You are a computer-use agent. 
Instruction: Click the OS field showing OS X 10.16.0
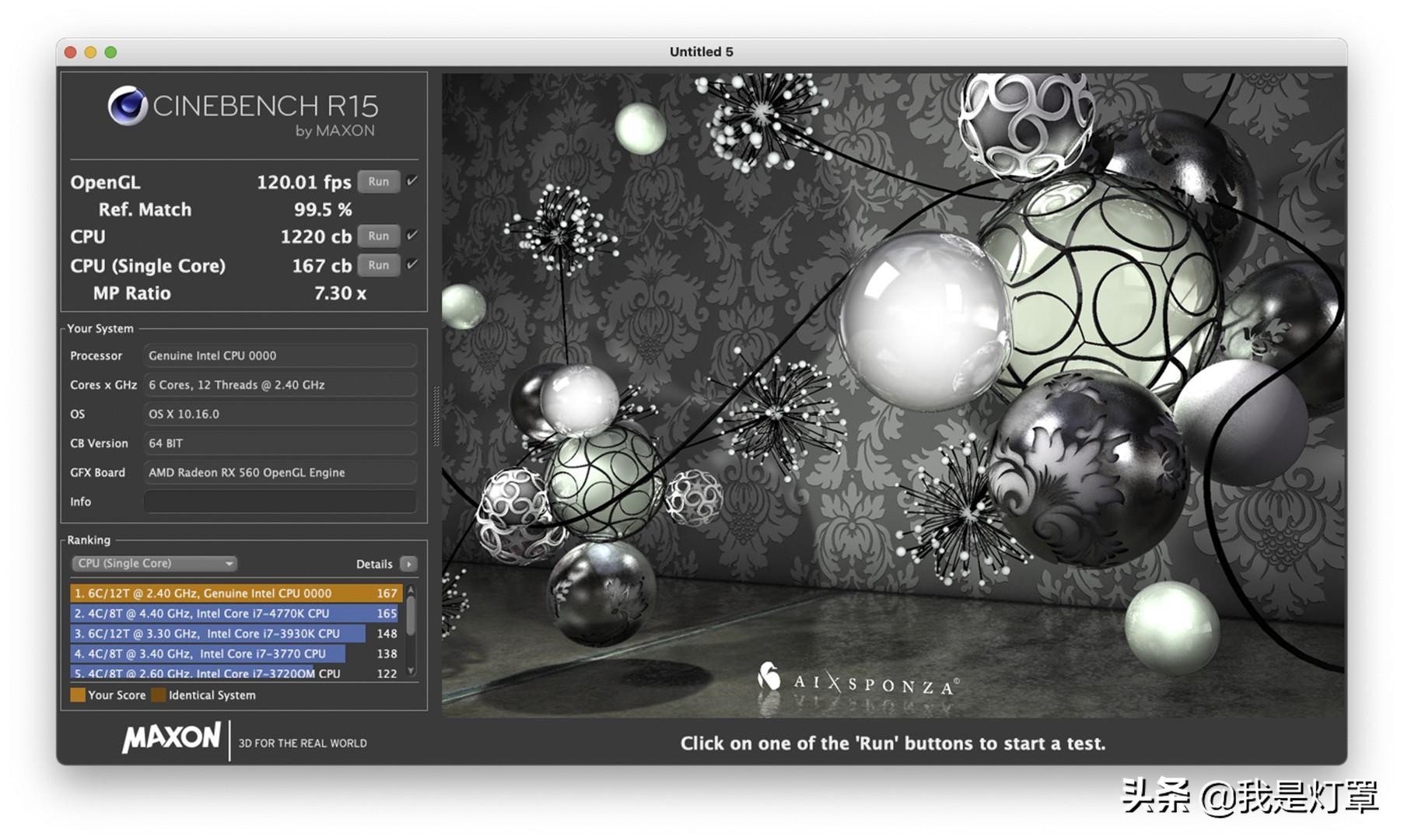coord(280,414)
